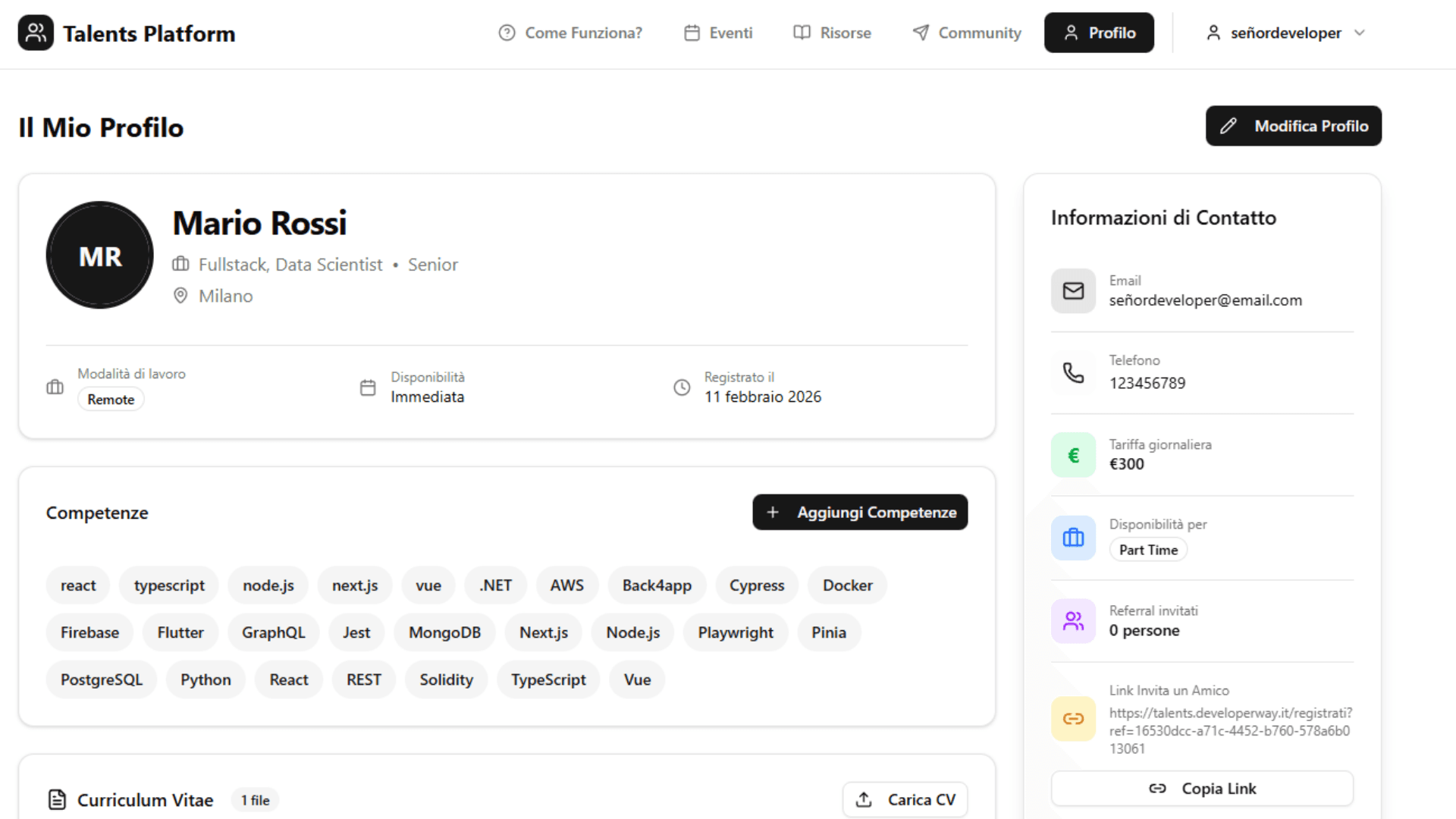Click the Curriculum Vitae document icon

tap(57, 800)
